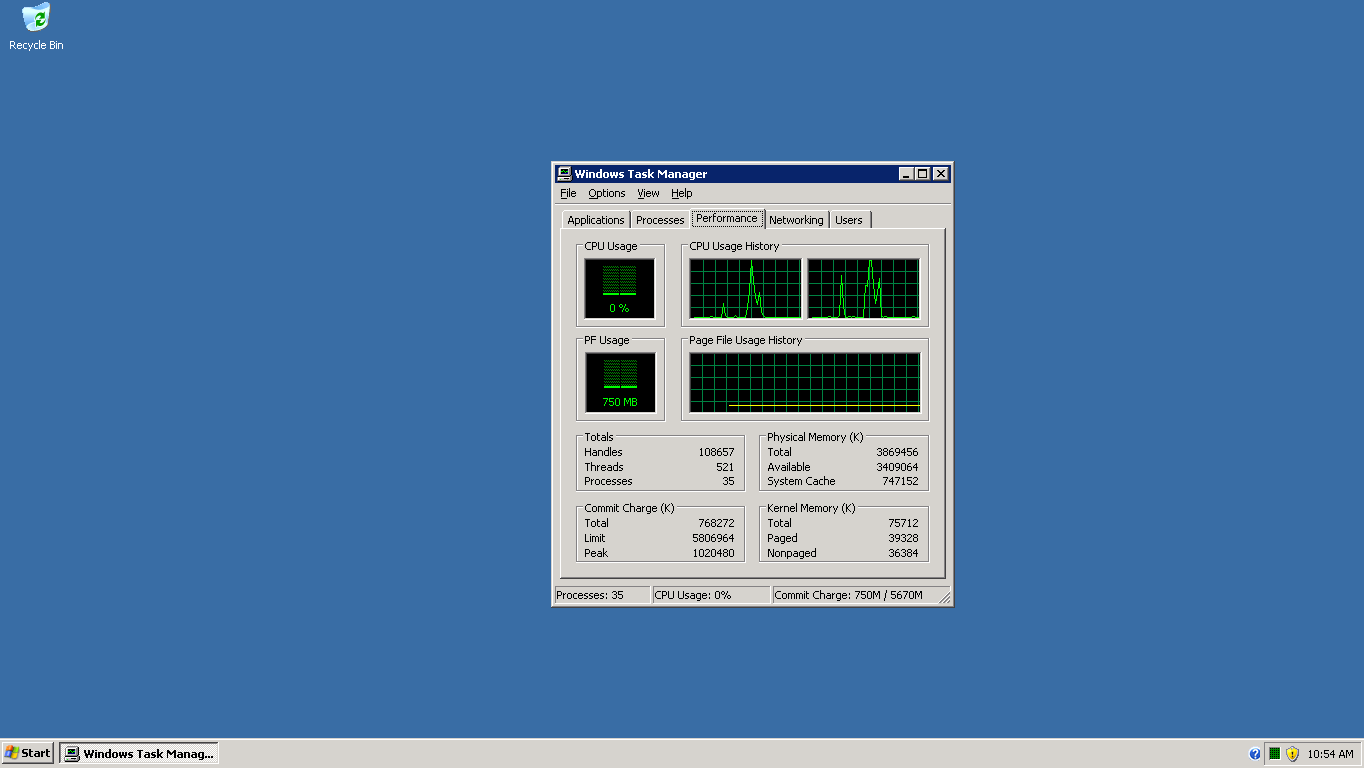
Task: Click the green CPU meter tray icon
Action: pos(1274,754)
